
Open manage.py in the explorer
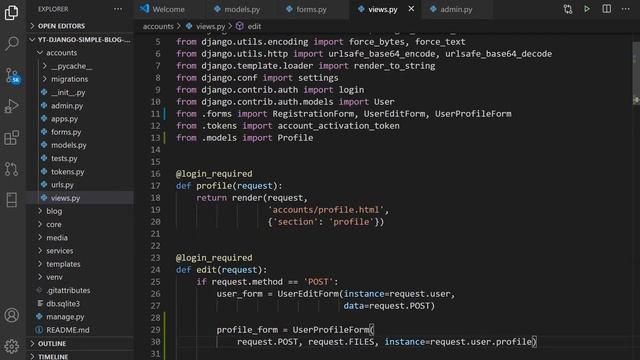(x=80, y=317)
